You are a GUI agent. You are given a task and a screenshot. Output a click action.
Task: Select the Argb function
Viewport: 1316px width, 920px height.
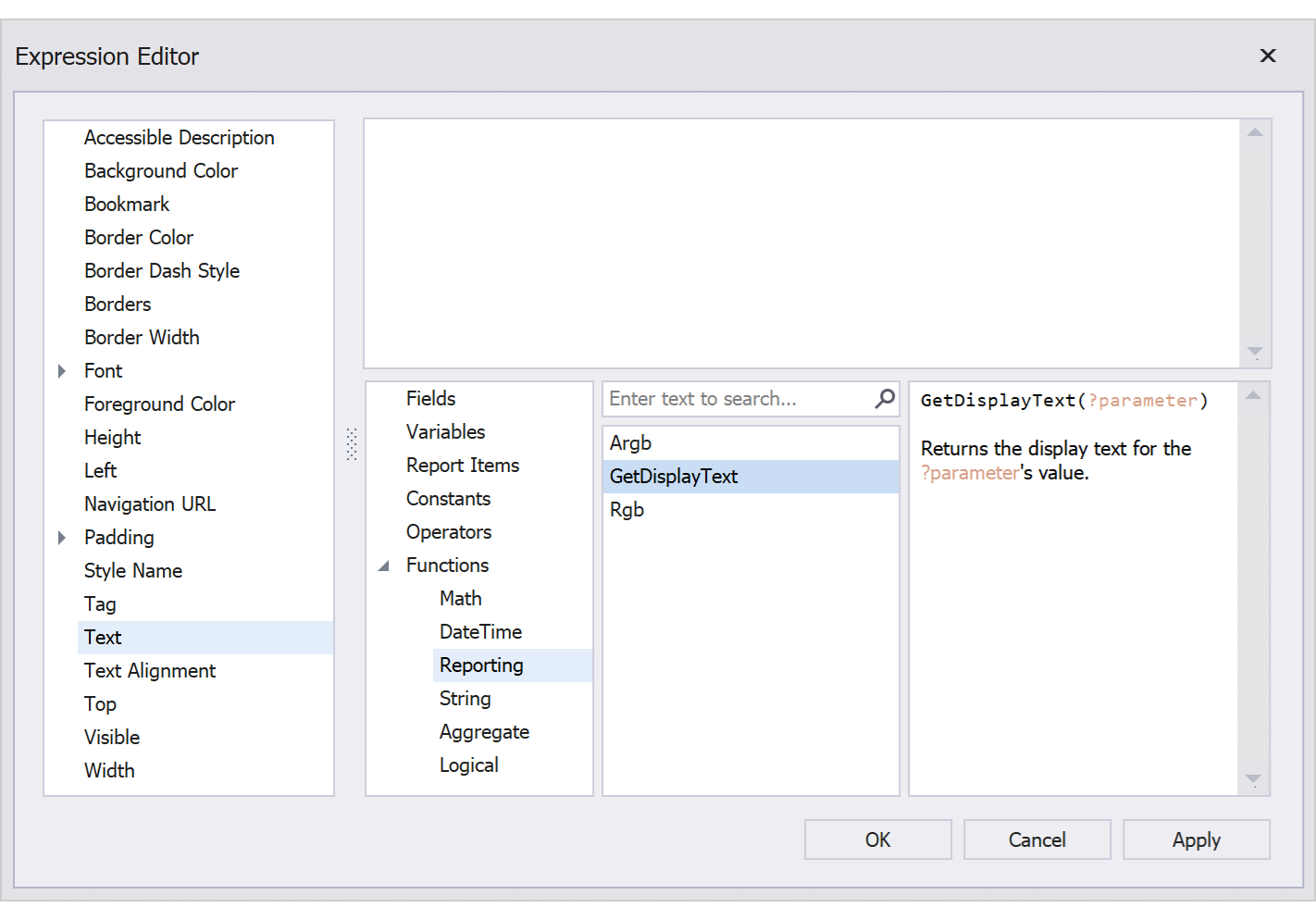point(630,442)
